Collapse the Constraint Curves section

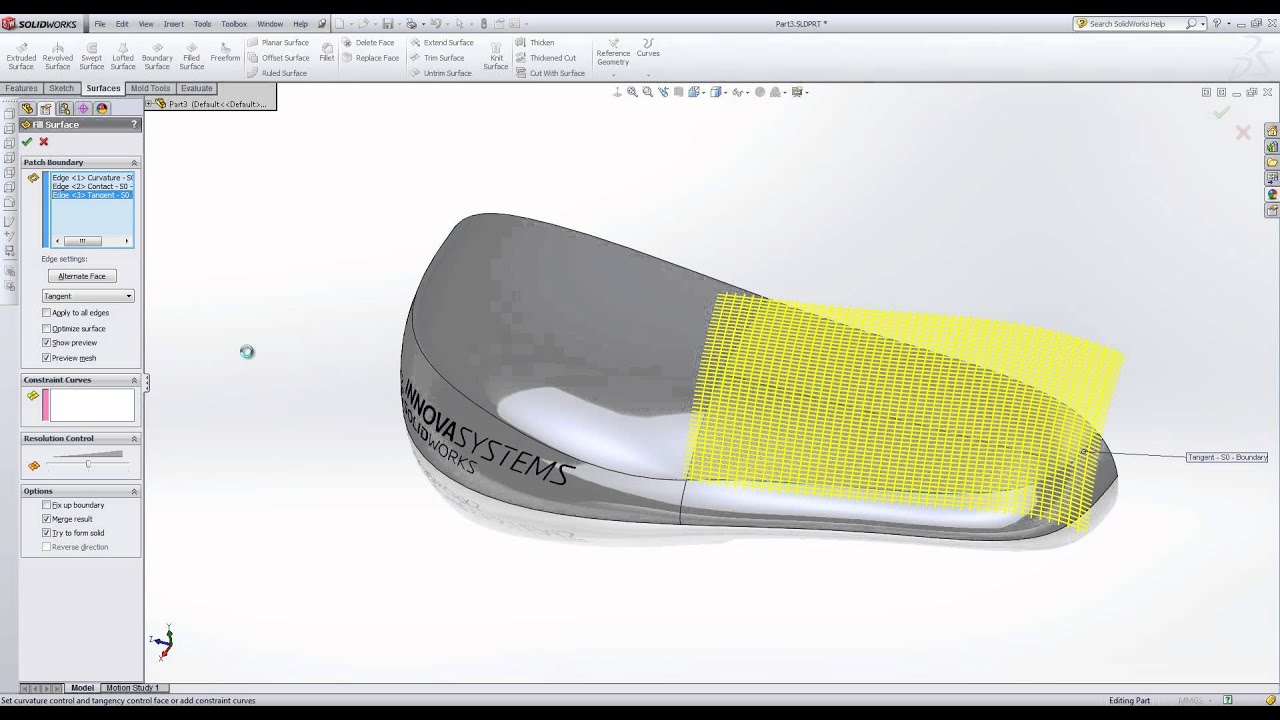(134, 380)
